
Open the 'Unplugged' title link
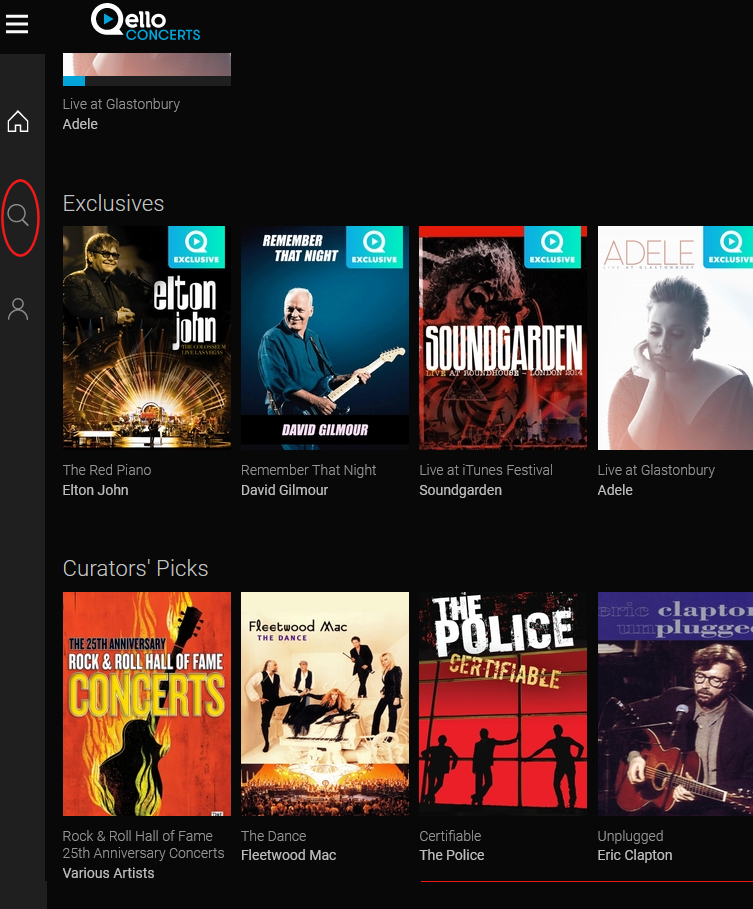[x=631, y=837]
